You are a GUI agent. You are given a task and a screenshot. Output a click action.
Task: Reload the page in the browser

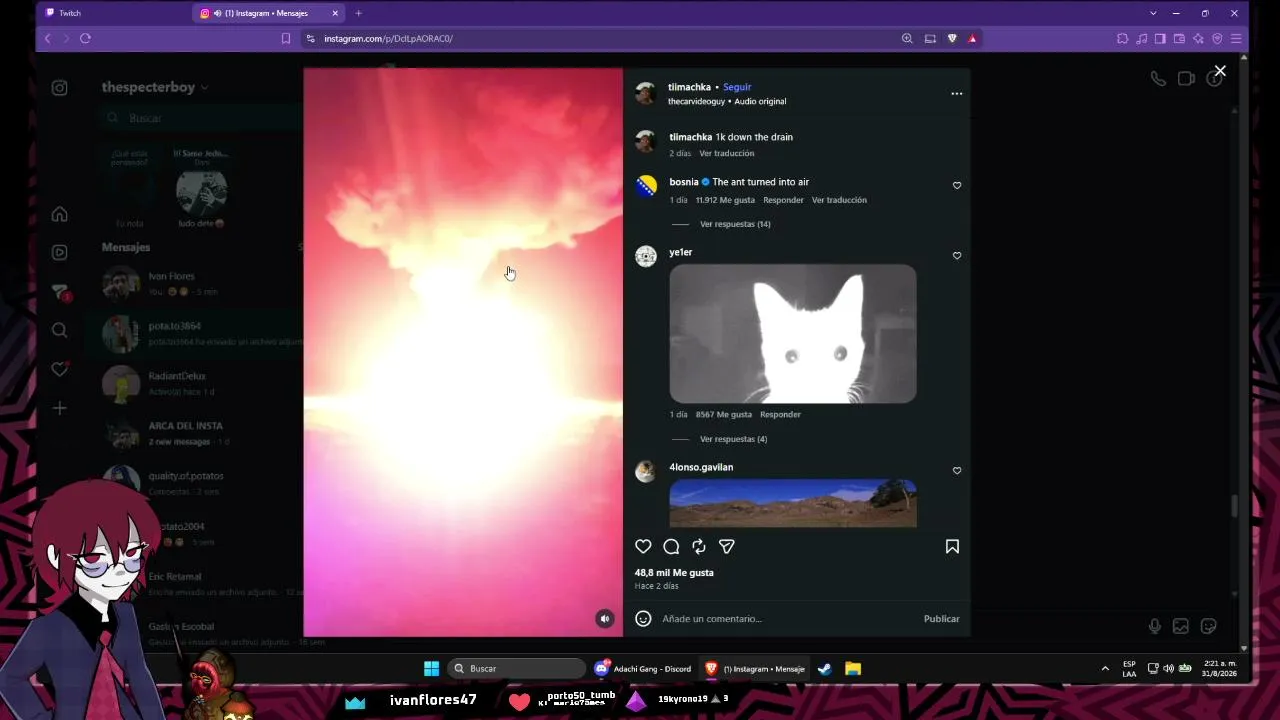85,38
